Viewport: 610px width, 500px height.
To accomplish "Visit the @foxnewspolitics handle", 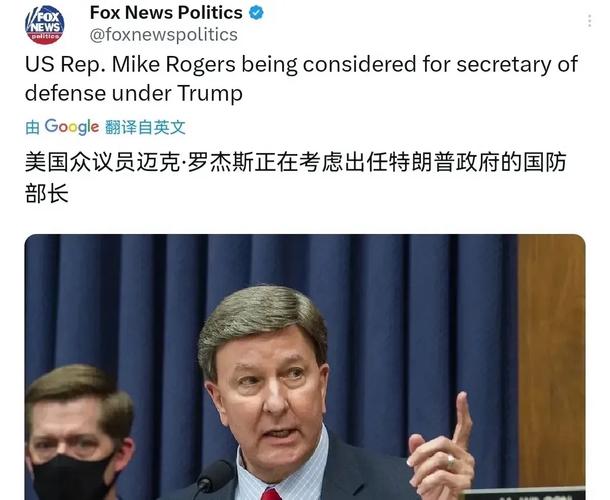I will (x=163, y=35).
